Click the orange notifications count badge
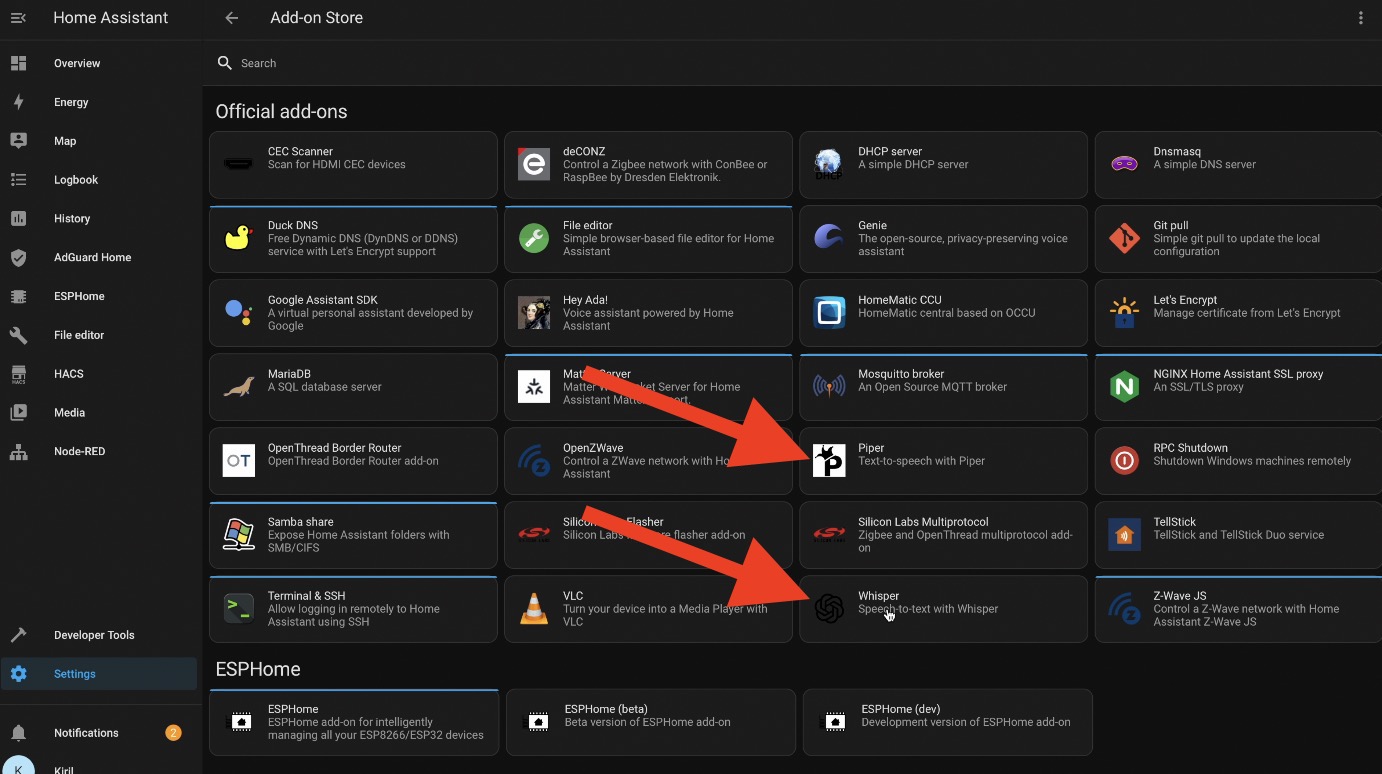Image resolution: width=1382 pixels, height=774 pixels. click(x=173, y=733)
